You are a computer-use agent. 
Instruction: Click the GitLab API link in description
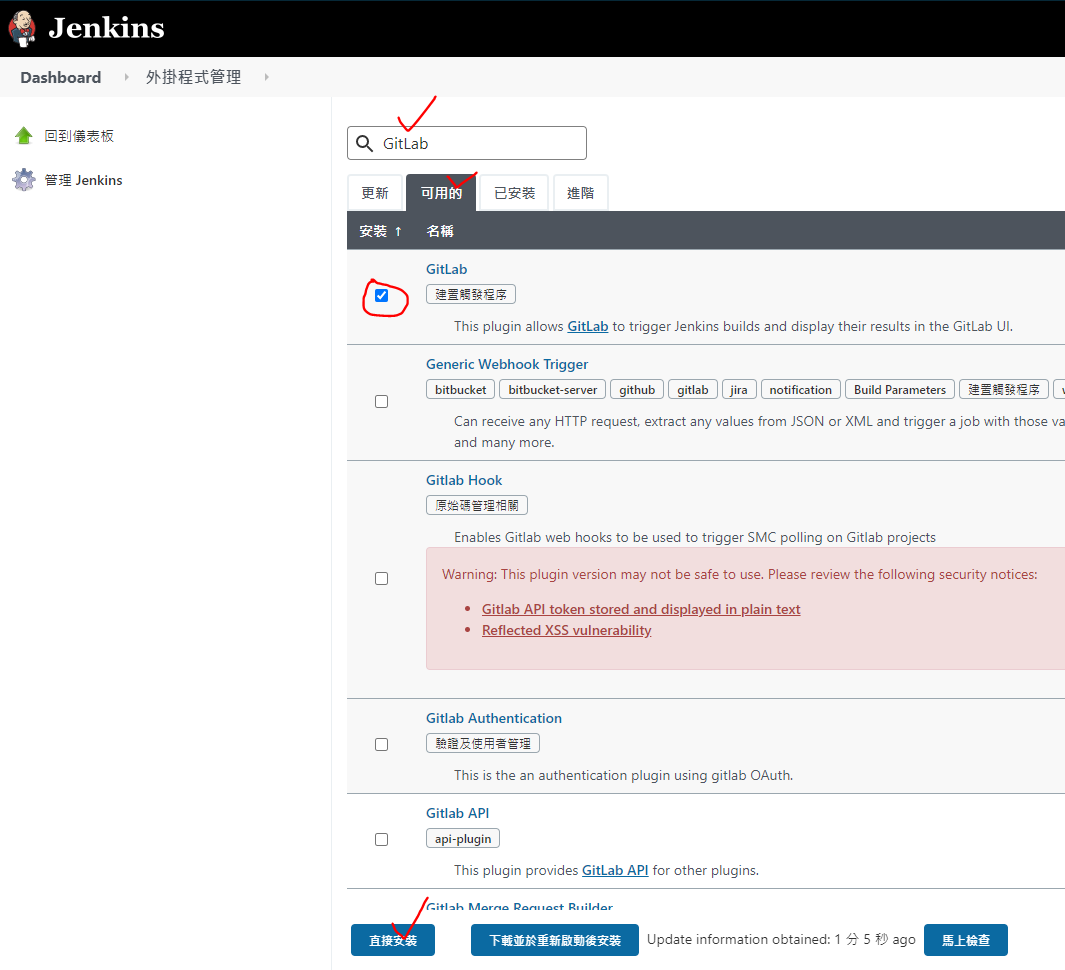[615, 870]
